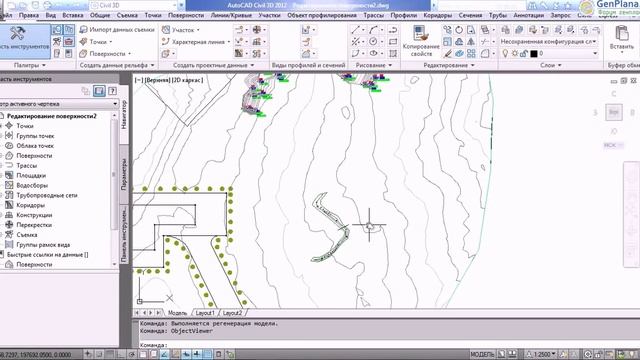Screen dimensions: 640x360
Task: Open the Layer Properties icon in Слои
Action: tap(506, 30)
